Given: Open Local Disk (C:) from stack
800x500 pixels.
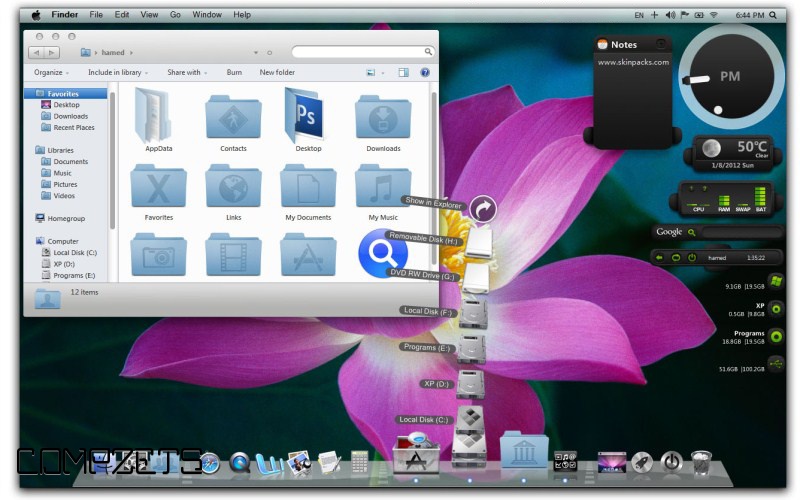Looking at the screenshot, I should [469, 420].
